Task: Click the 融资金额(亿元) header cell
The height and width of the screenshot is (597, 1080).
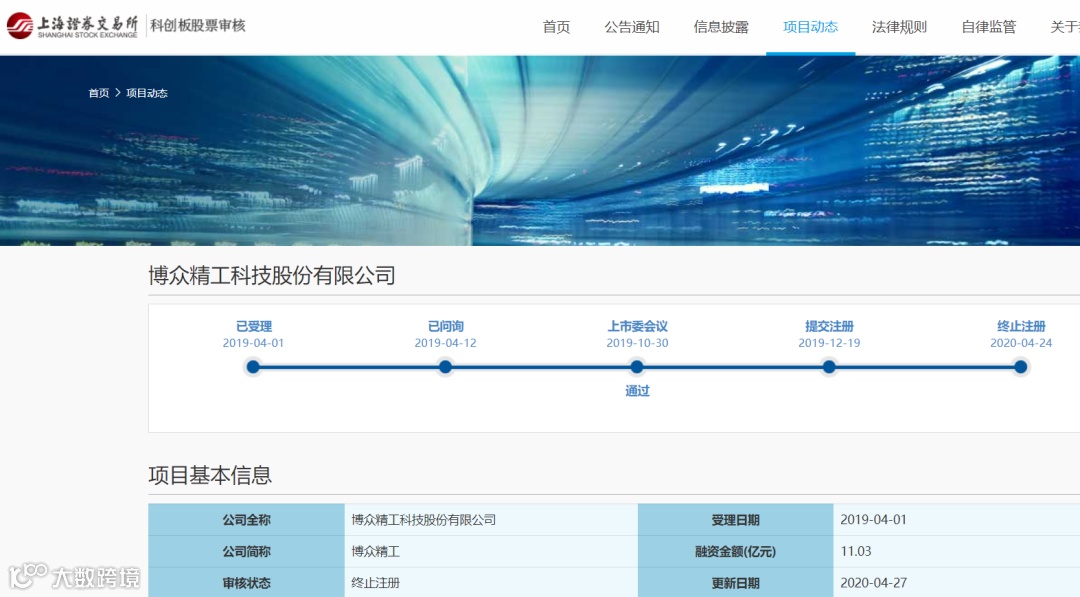Action: coord(736,552)
